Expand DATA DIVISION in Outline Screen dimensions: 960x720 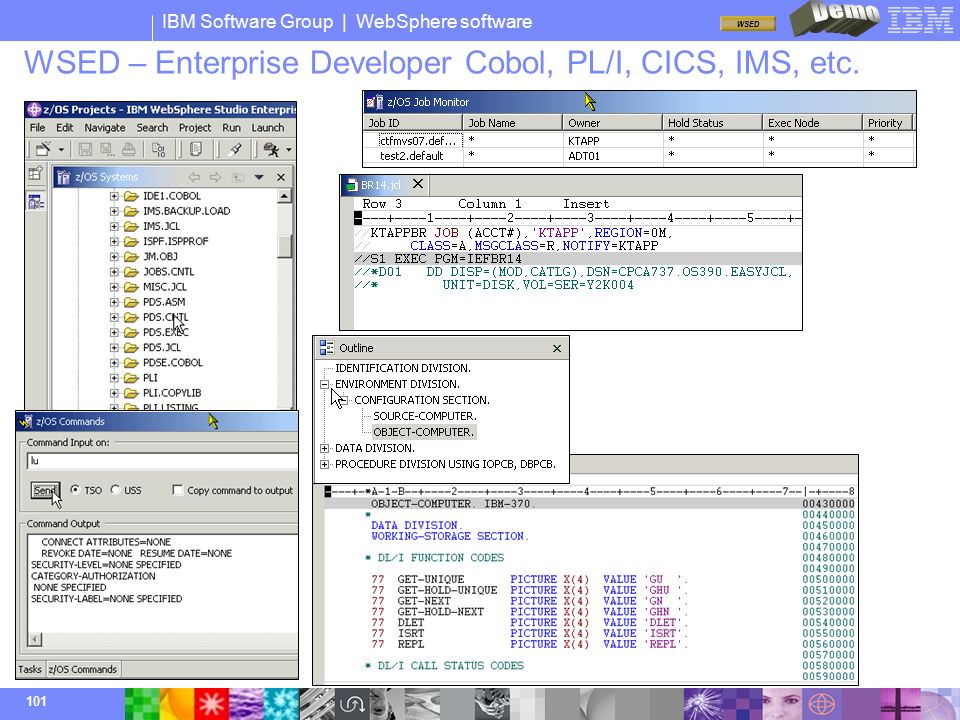click(x=324, y=449)
